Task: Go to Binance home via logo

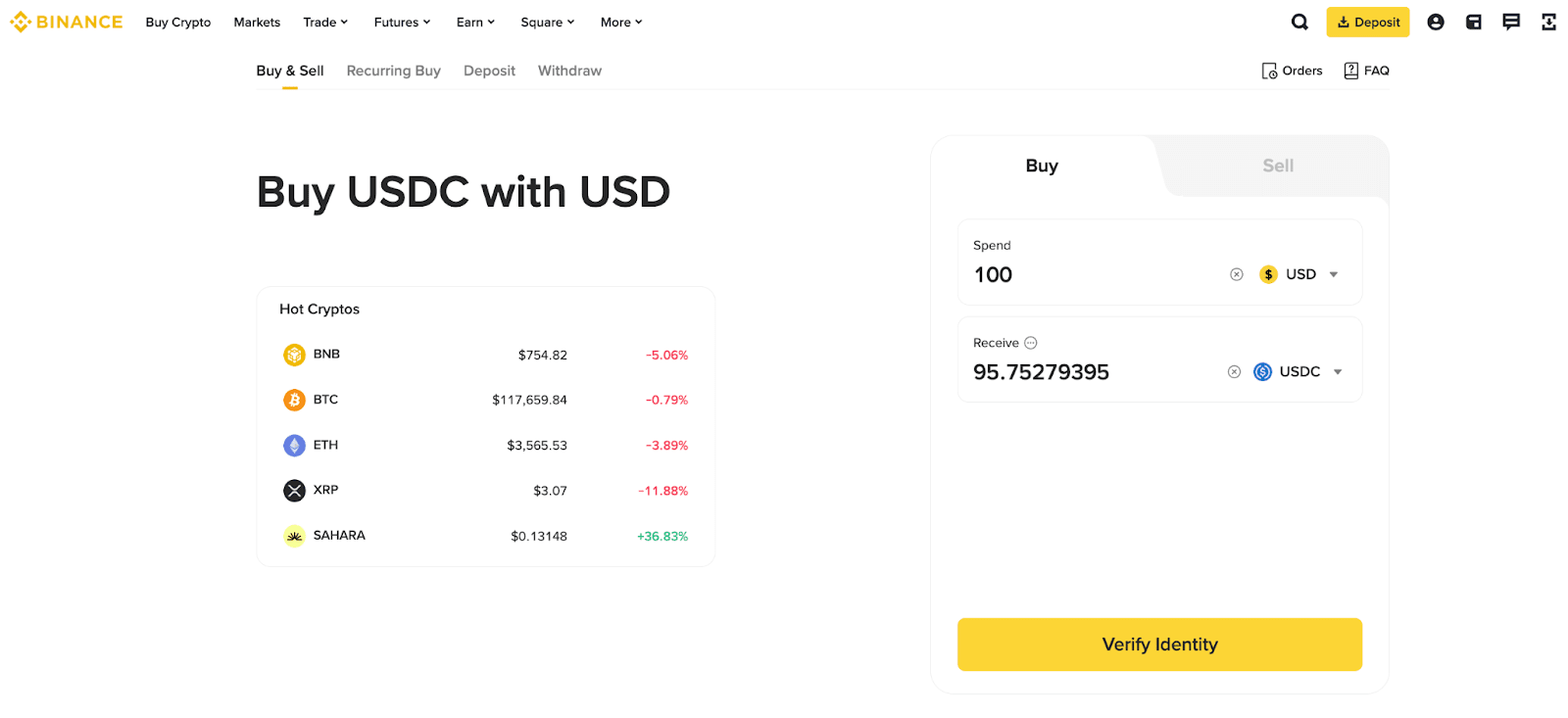Action: [x=67, y=23]
